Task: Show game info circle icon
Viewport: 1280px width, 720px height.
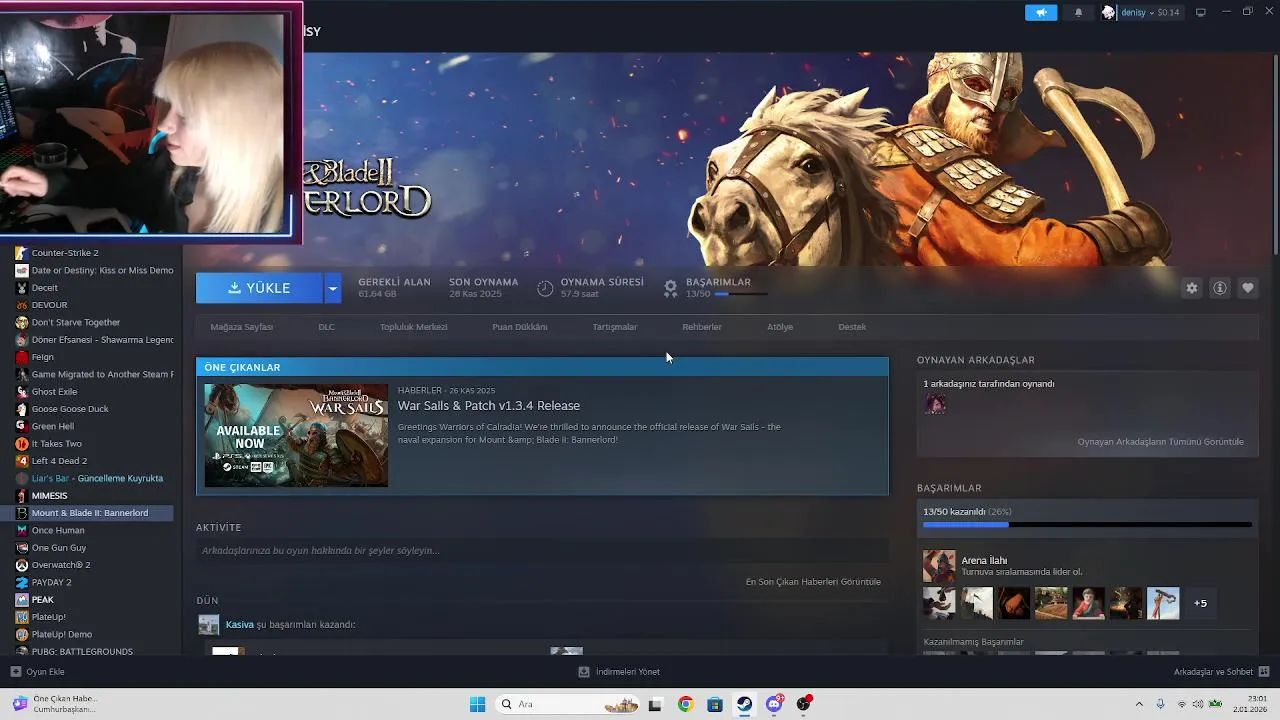Action: 1220,288
